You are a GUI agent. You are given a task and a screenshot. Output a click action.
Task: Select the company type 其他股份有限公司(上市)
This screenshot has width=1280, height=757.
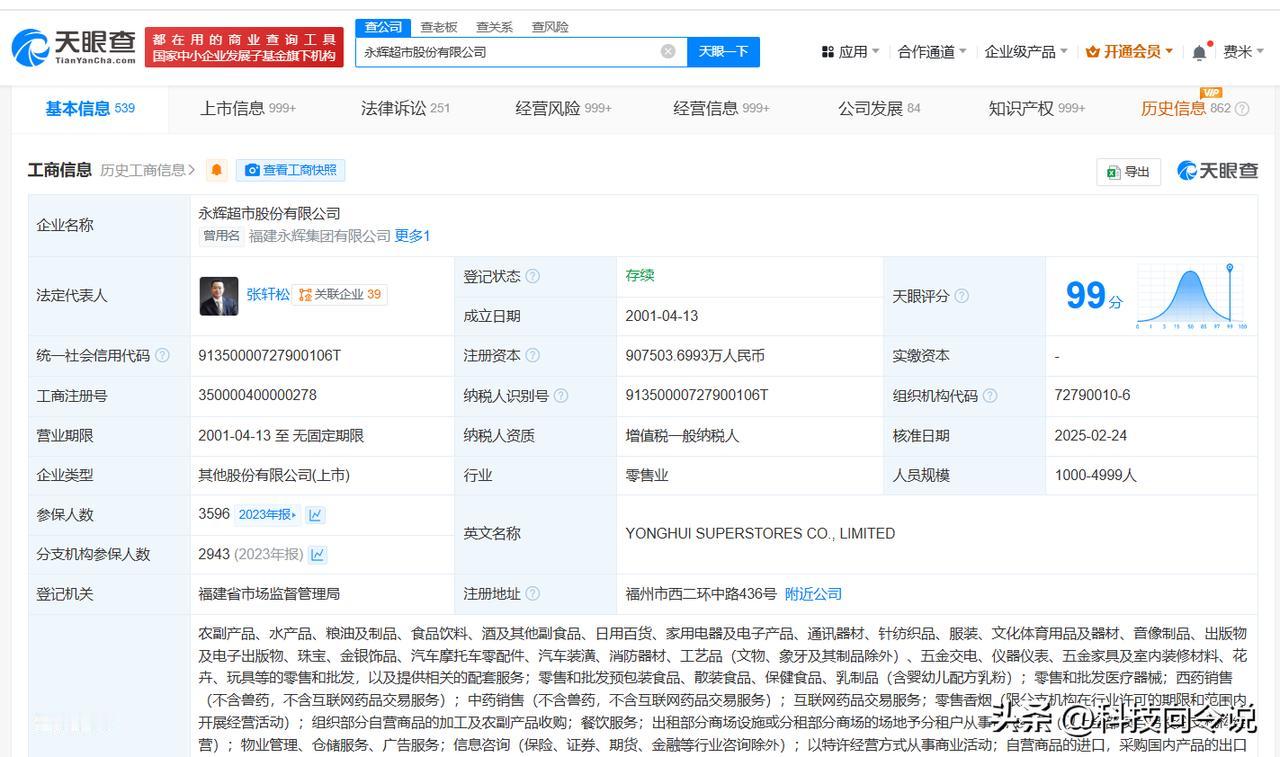coord(274,475)
